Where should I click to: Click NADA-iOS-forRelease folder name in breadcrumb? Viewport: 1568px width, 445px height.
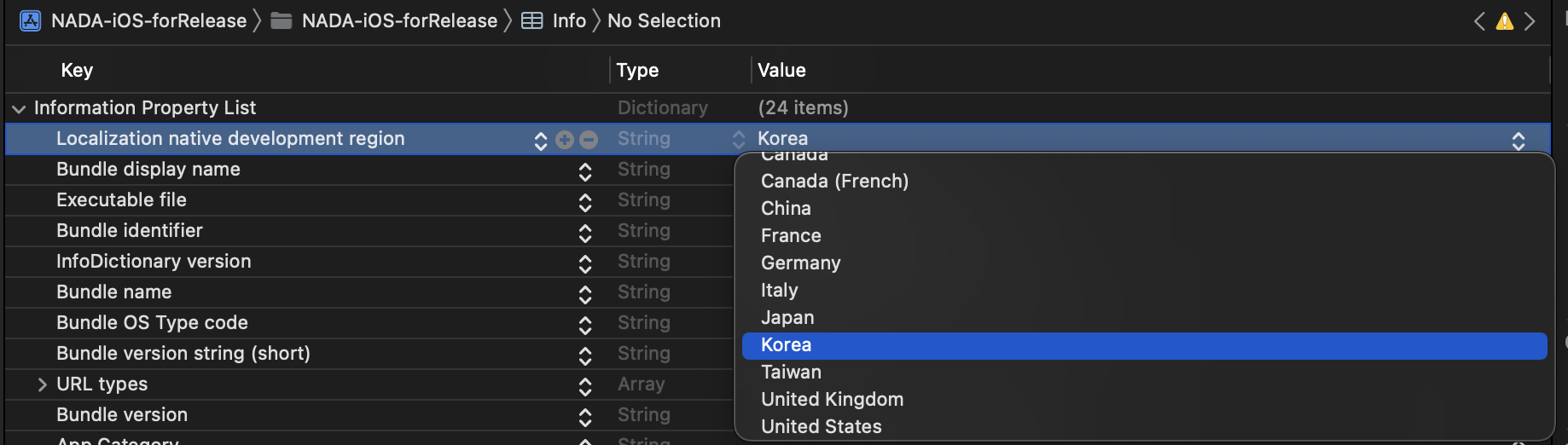pyautogui.click(x=399, y=20)
